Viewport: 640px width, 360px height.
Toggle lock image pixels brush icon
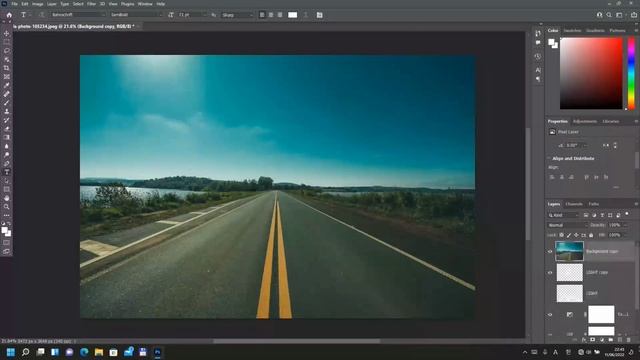(569, 235)
